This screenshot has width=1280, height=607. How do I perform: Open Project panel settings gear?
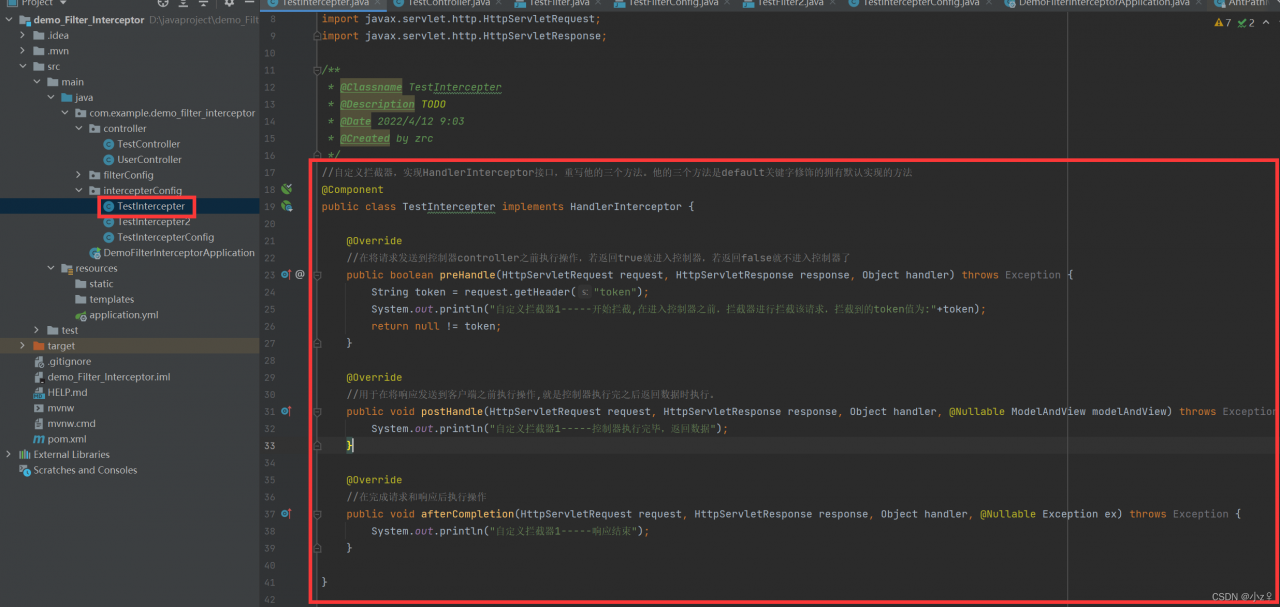[229, 3]
